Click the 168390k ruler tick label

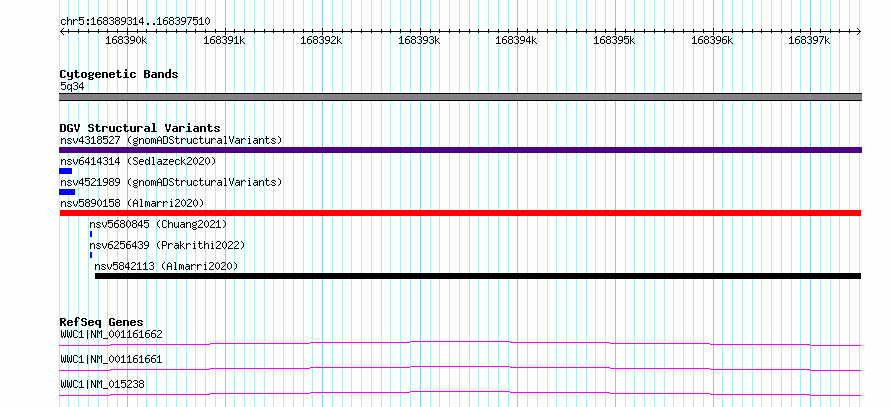point(127,40)
